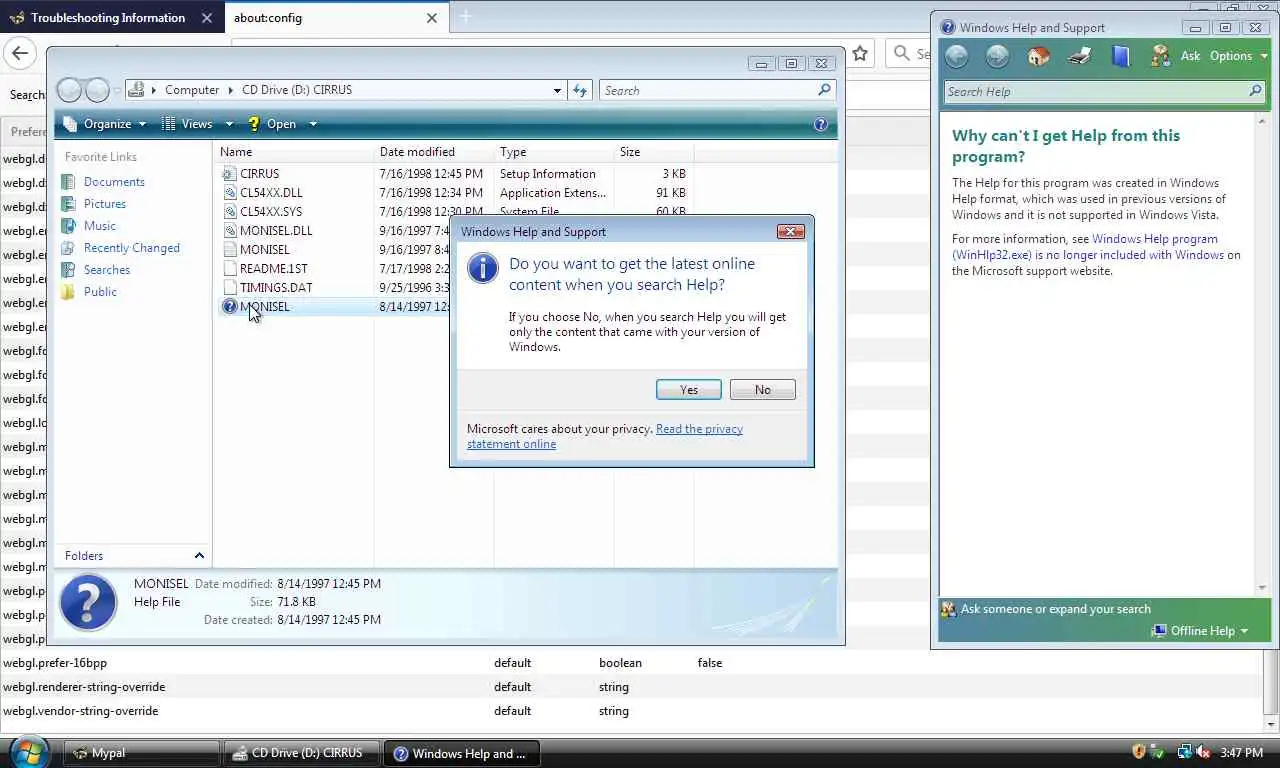Click Forward arrow in Help and Support window
This screenshot has height=768, width=1280.
tap(997, 56)
